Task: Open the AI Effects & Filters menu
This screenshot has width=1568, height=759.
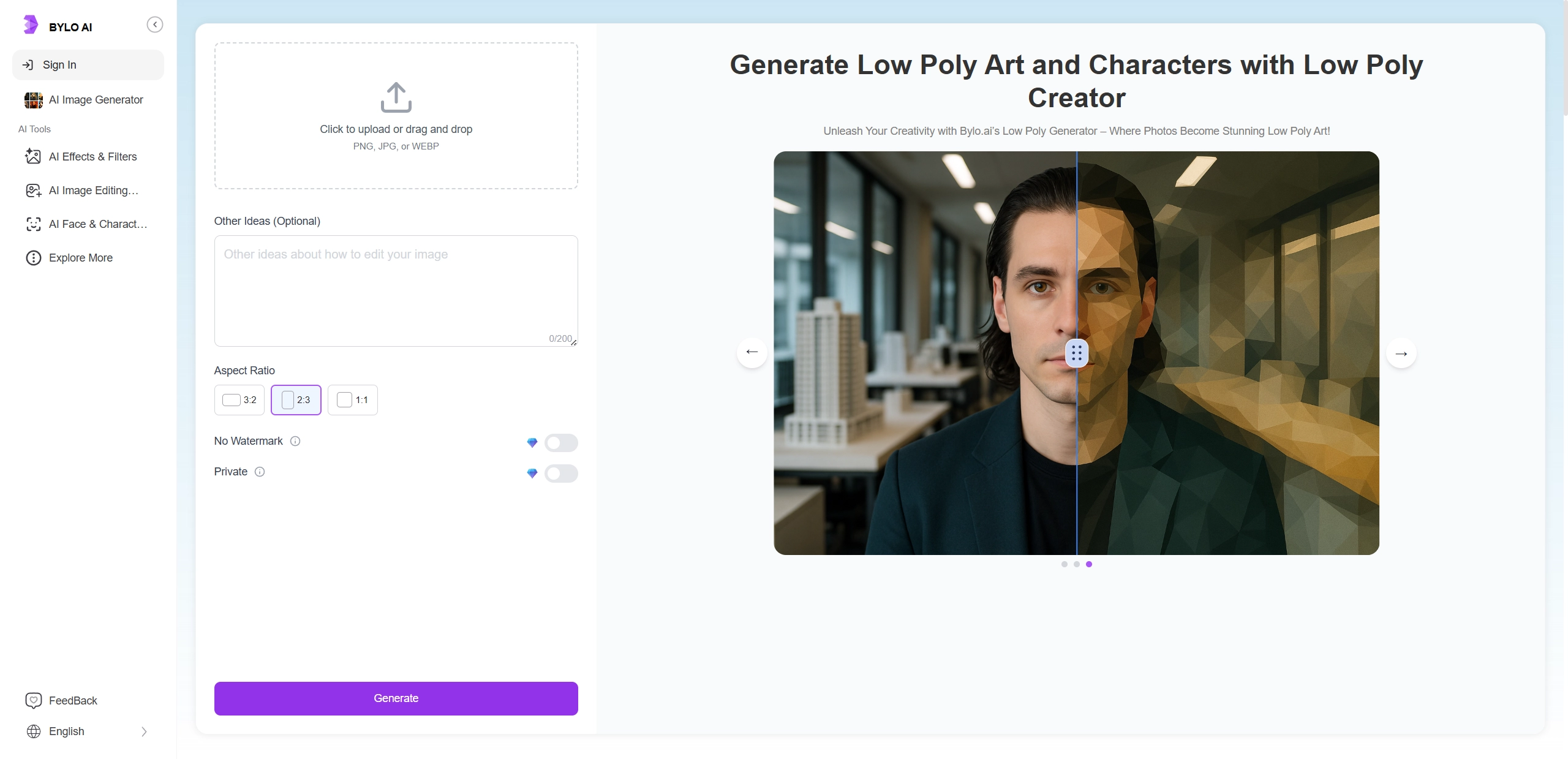Action: tap(92, 157)
